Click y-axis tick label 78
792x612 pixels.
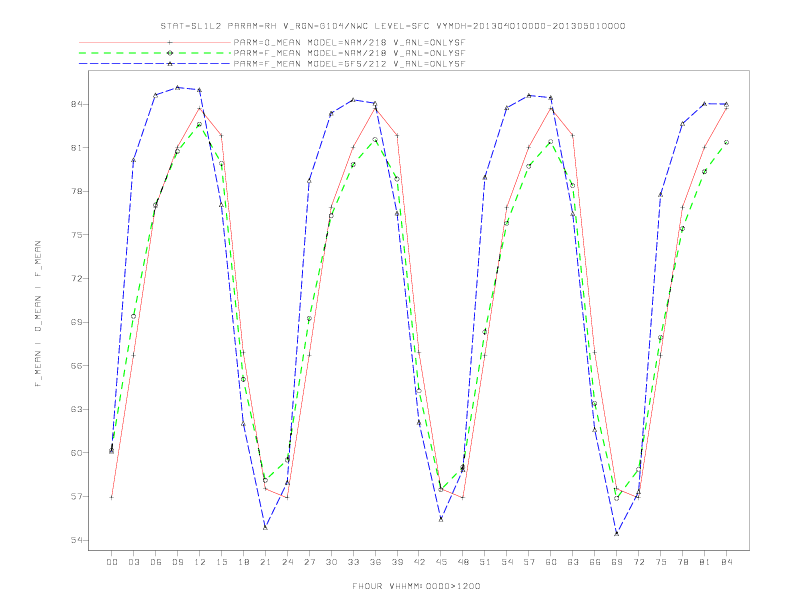tap(76, 191)
